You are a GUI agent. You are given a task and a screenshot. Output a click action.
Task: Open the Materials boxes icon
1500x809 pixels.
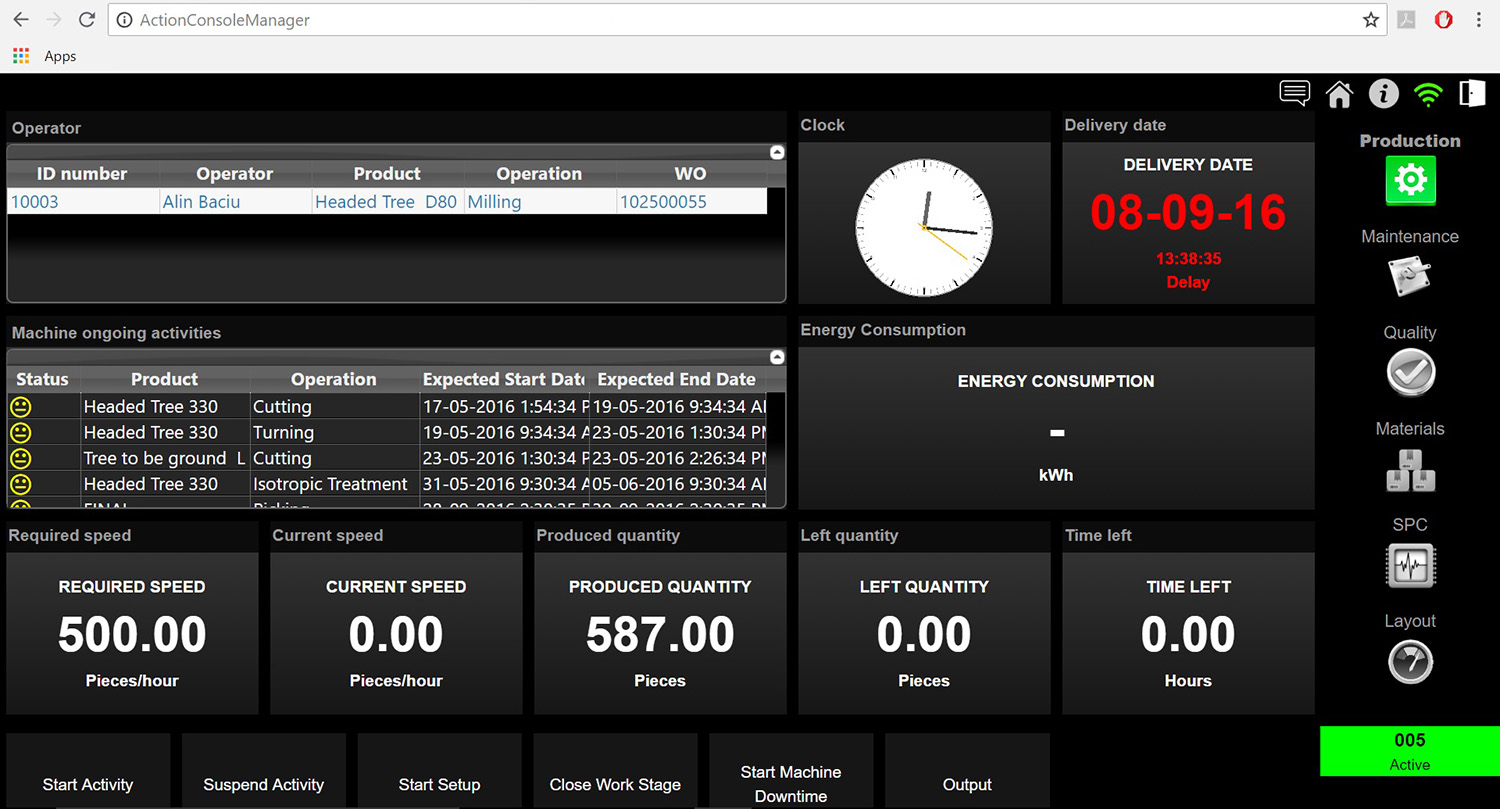(x=1410, y=469)
